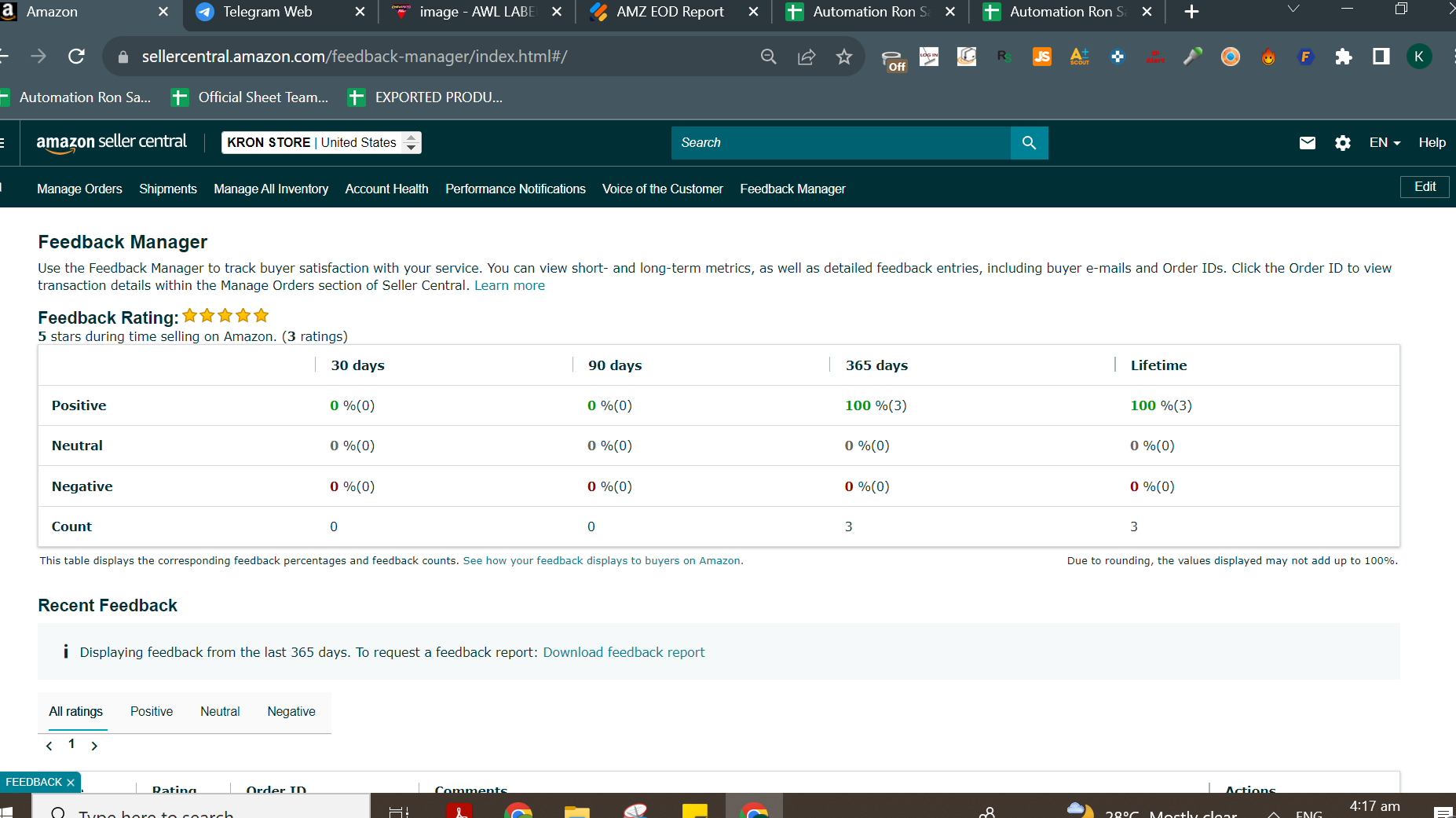The image size is (1456, 818).
Task: Open Voice of the Customer menu item
Action: [x=663, y=189]
